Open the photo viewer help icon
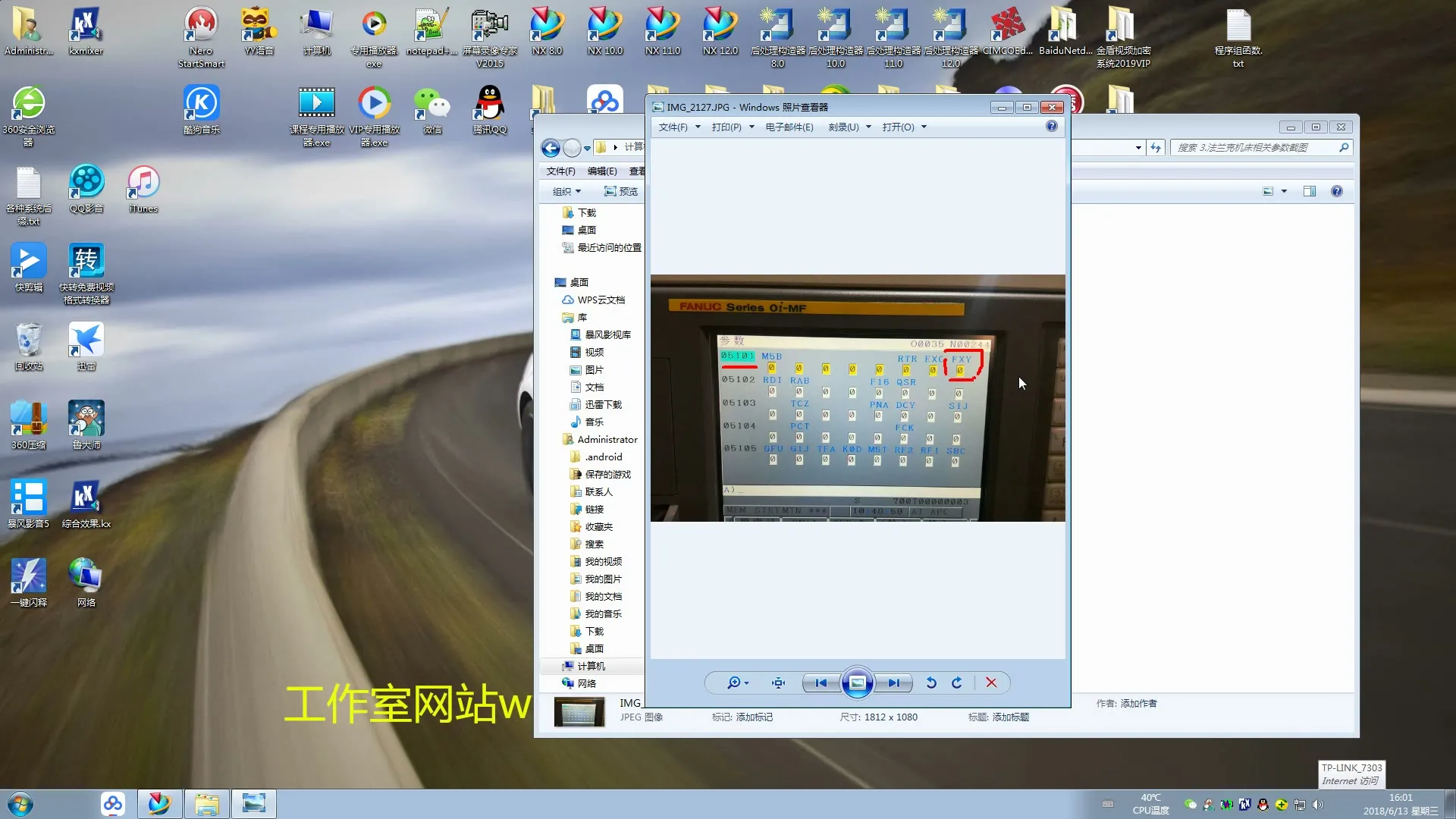Screen dimensions: 1456x819 point(1052,127)
